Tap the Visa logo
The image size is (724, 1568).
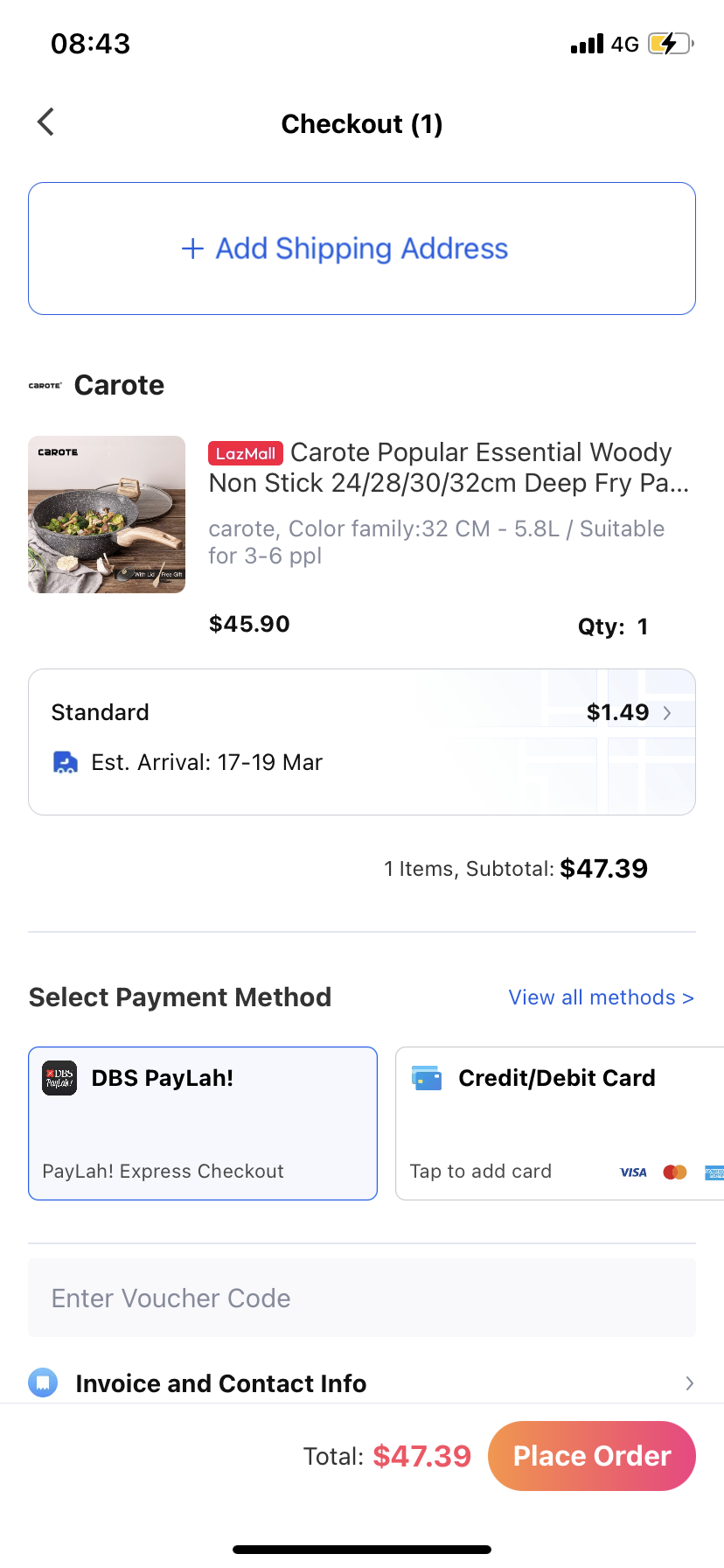pyautogui.click(x=633, y=1172)
